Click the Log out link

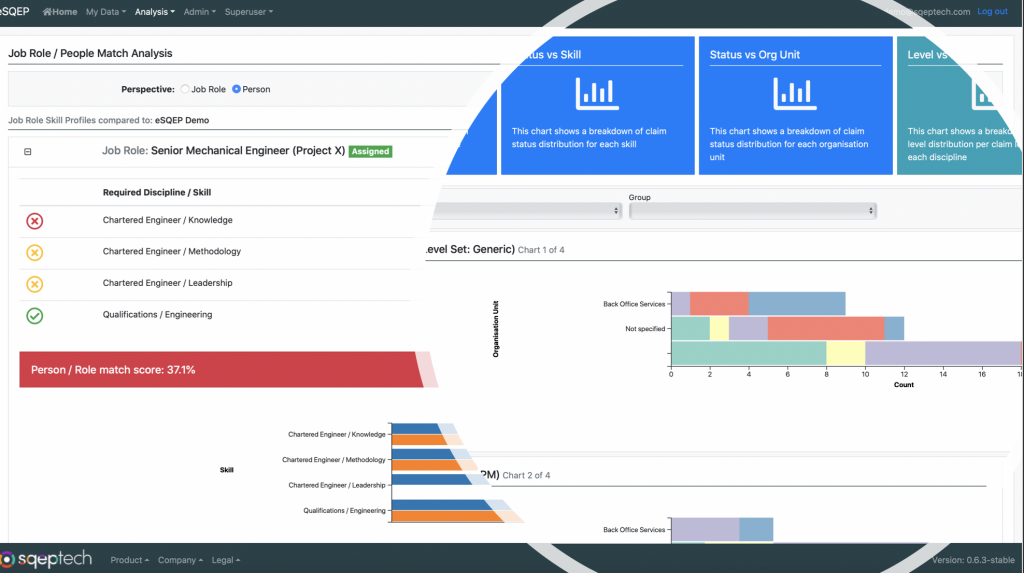(992, 11)
